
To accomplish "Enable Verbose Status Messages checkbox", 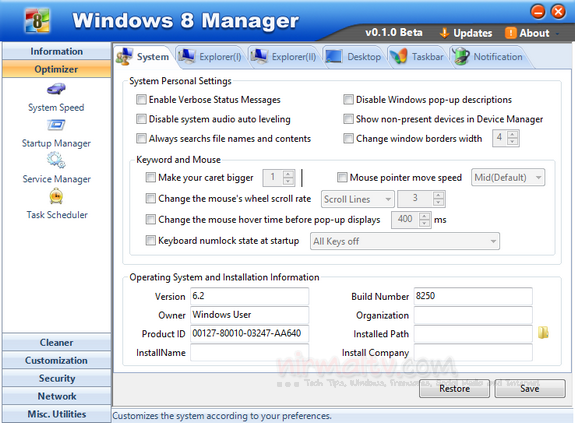I will click(x=141, y=99).
